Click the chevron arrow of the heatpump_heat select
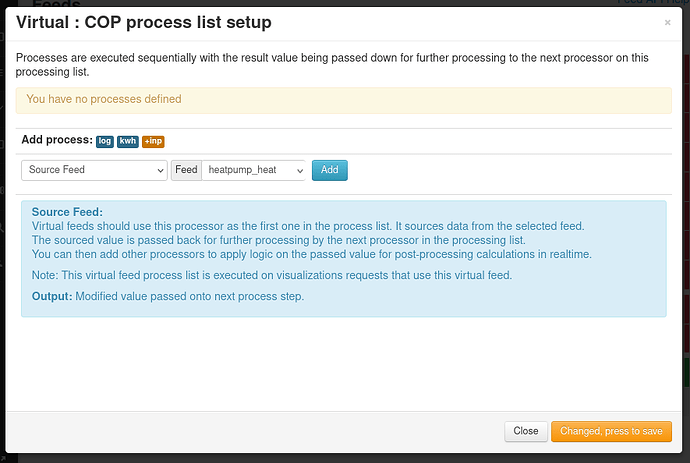This screenshot has width=690, height=463. point(299,170)
